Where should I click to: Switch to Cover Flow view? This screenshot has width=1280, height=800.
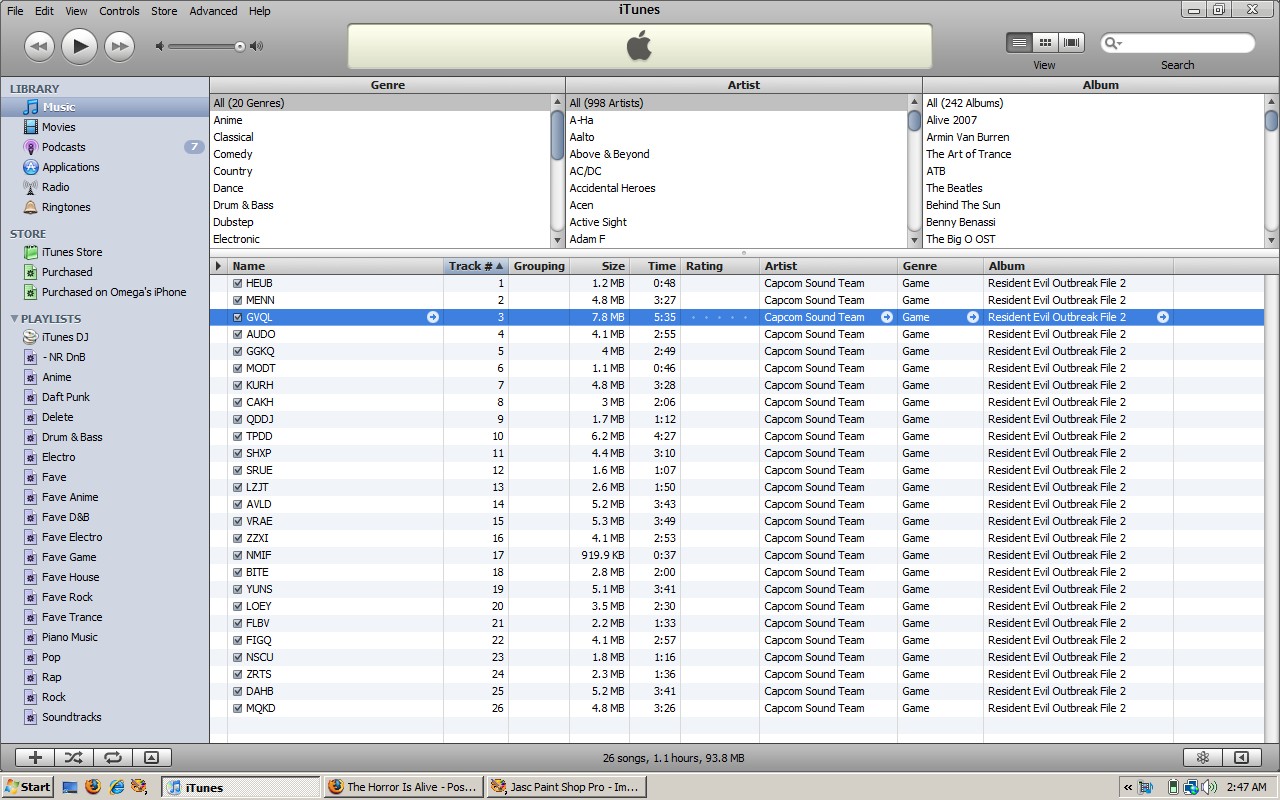tap(1072, 42)
